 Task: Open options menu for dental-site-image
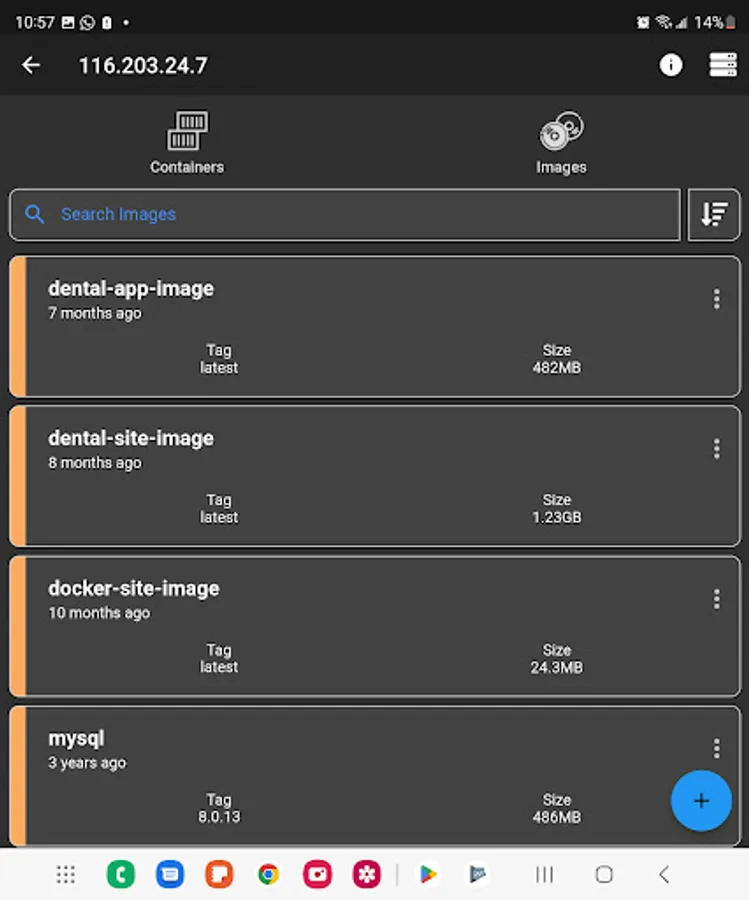pos(716,449)
